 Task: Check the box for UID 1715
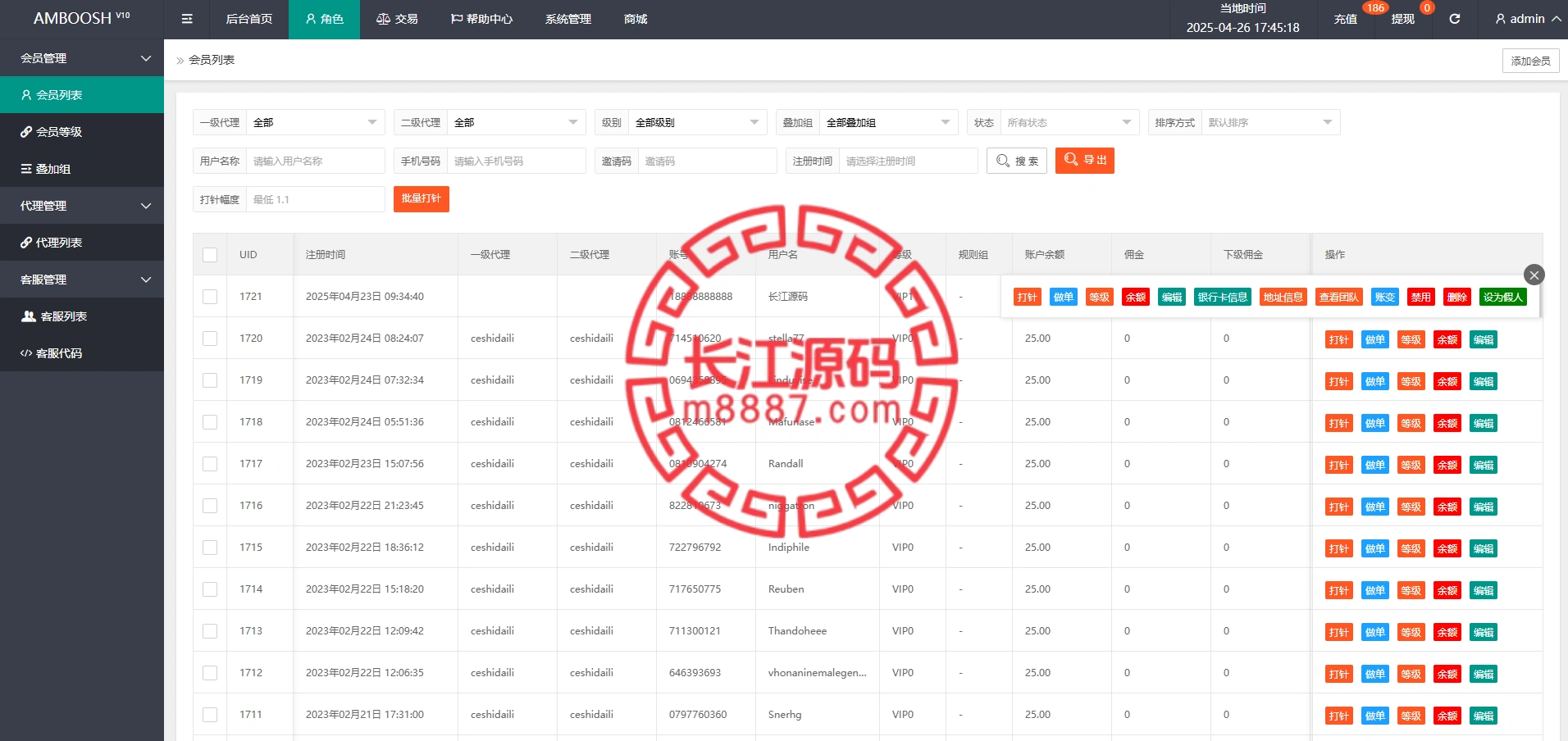tap(210, 548)
